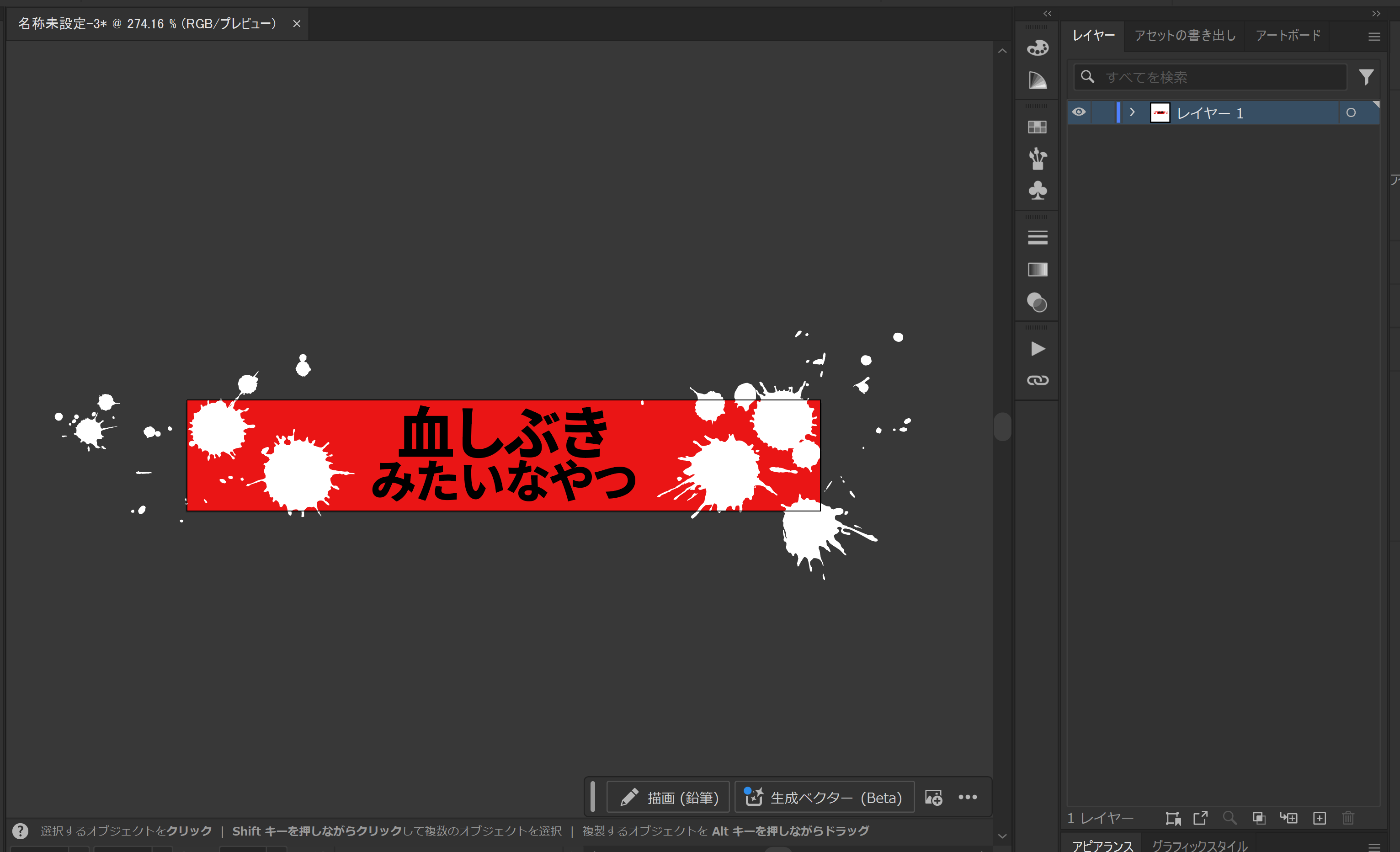Screen dimensions: 1400x852
Task: Click the canvas scroll up arrow
Action: pos(1002,51)
